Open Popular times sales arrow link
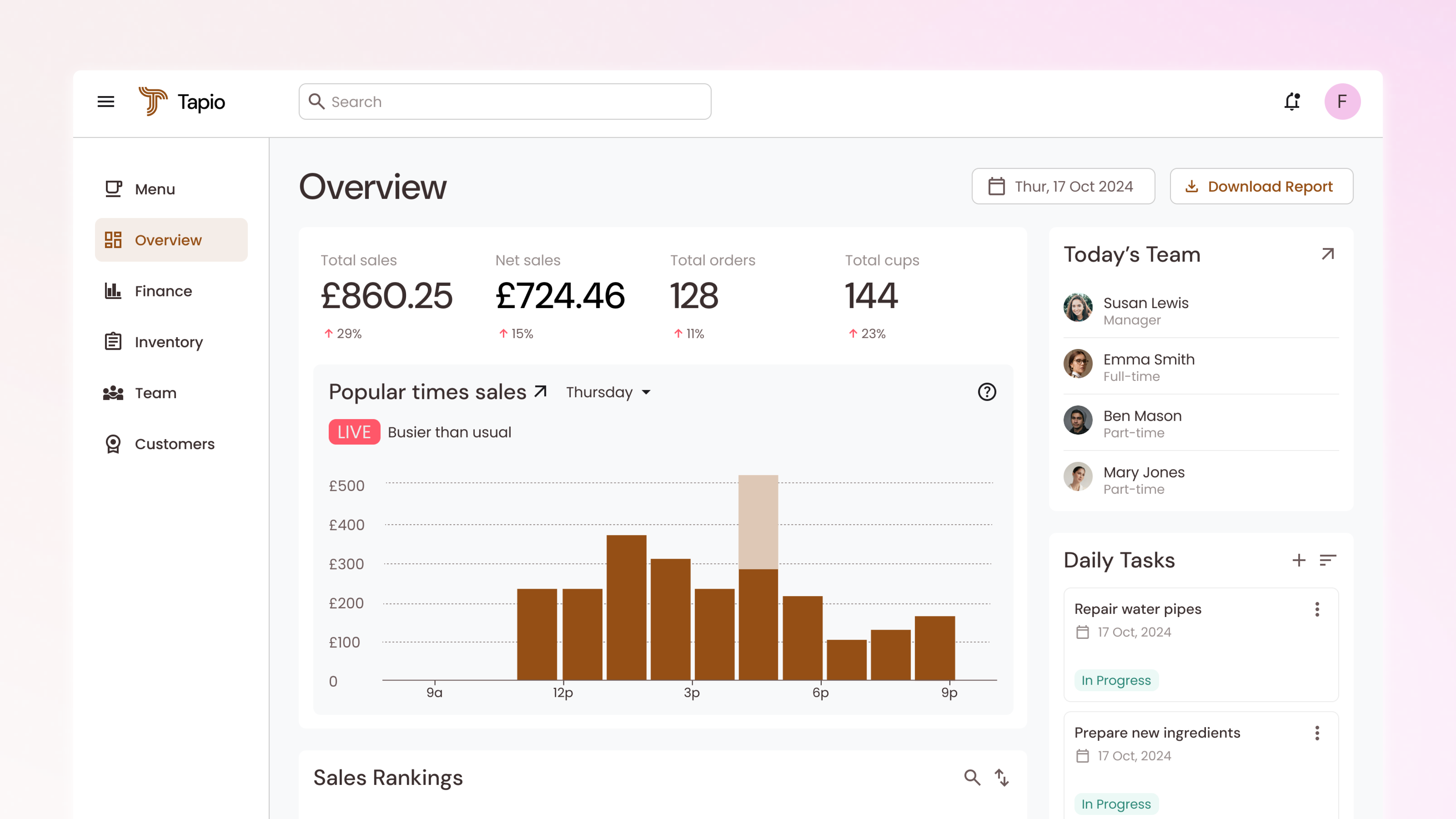The width and height of the screenshot is (1456, 819). [541, 392]
